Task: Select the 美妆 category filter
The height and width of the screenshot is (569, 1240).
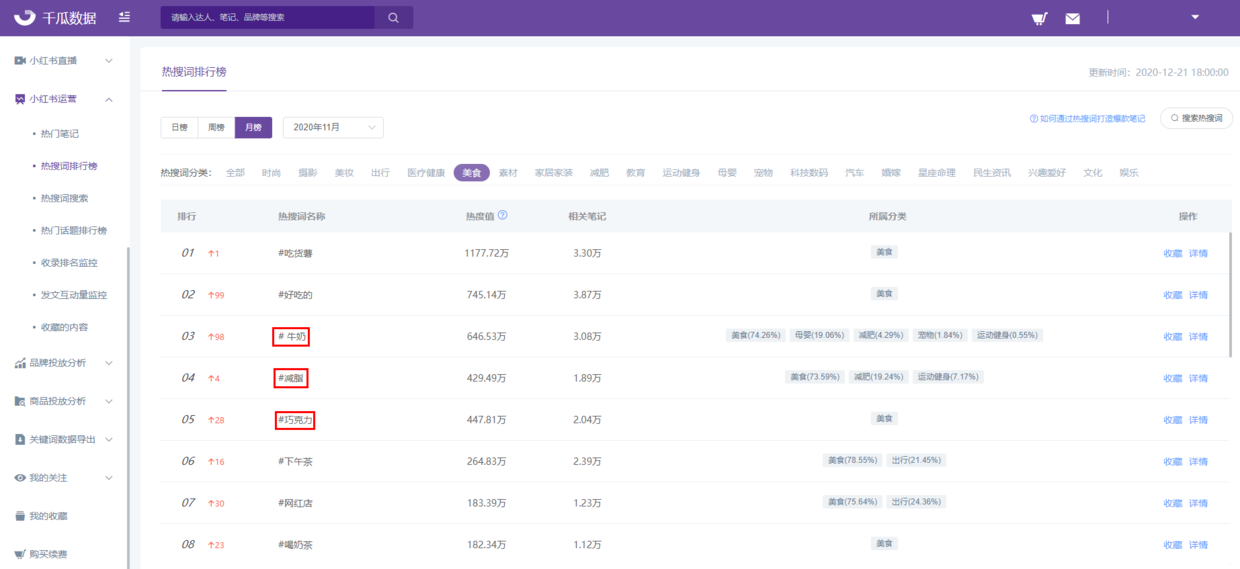Action: pos(344,173)
